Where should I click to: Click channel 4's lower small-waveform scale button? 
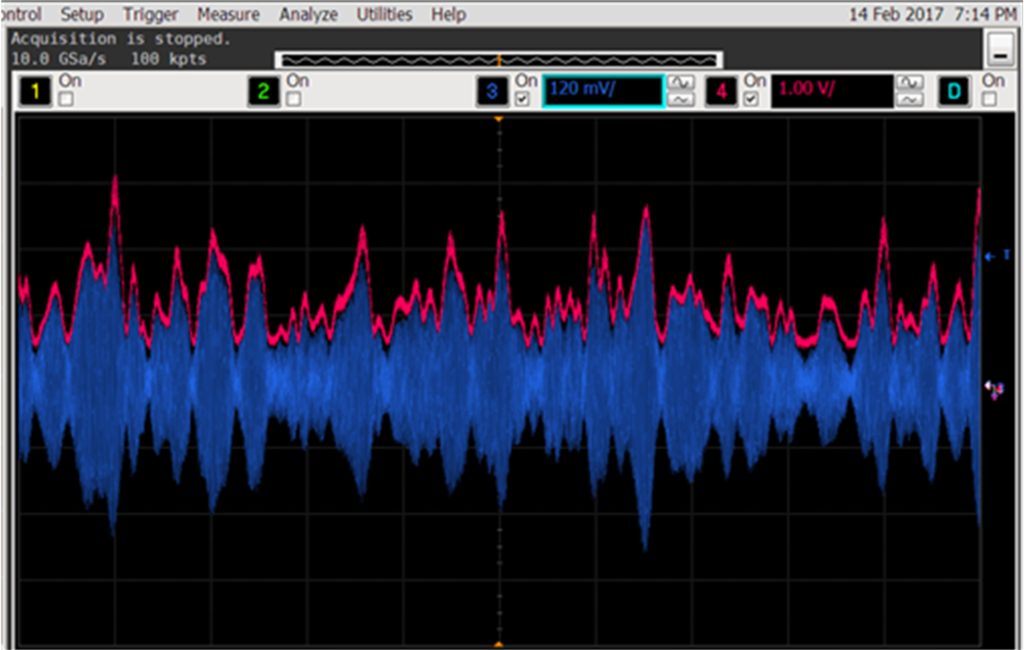[x=909, y=99]
